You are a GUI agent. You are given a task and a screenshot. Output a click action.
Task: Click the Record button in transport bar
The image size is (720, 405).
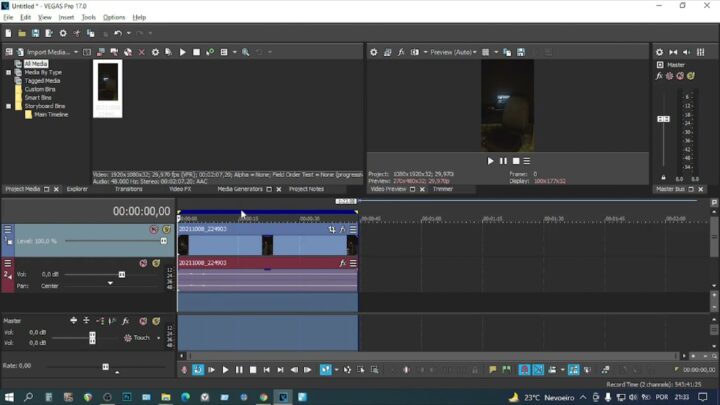click(184, 370)
